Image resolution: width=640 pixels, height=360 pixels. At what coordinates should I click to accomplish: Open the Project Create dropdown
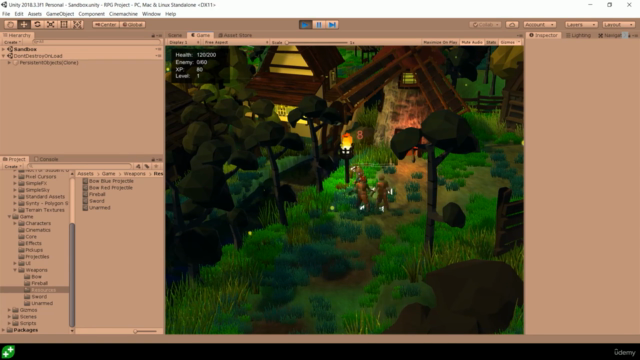(x=12, y=167)
